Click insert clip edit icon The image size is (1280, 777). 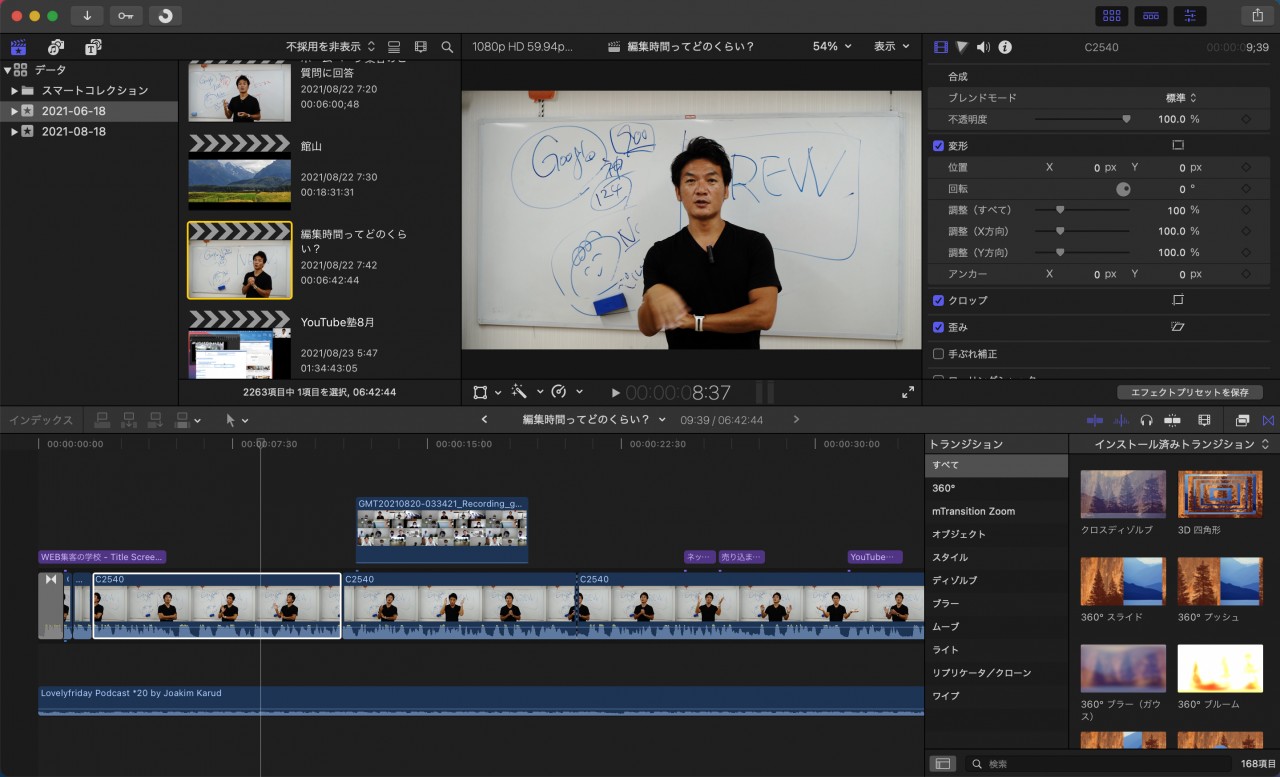tap(128, 420)
